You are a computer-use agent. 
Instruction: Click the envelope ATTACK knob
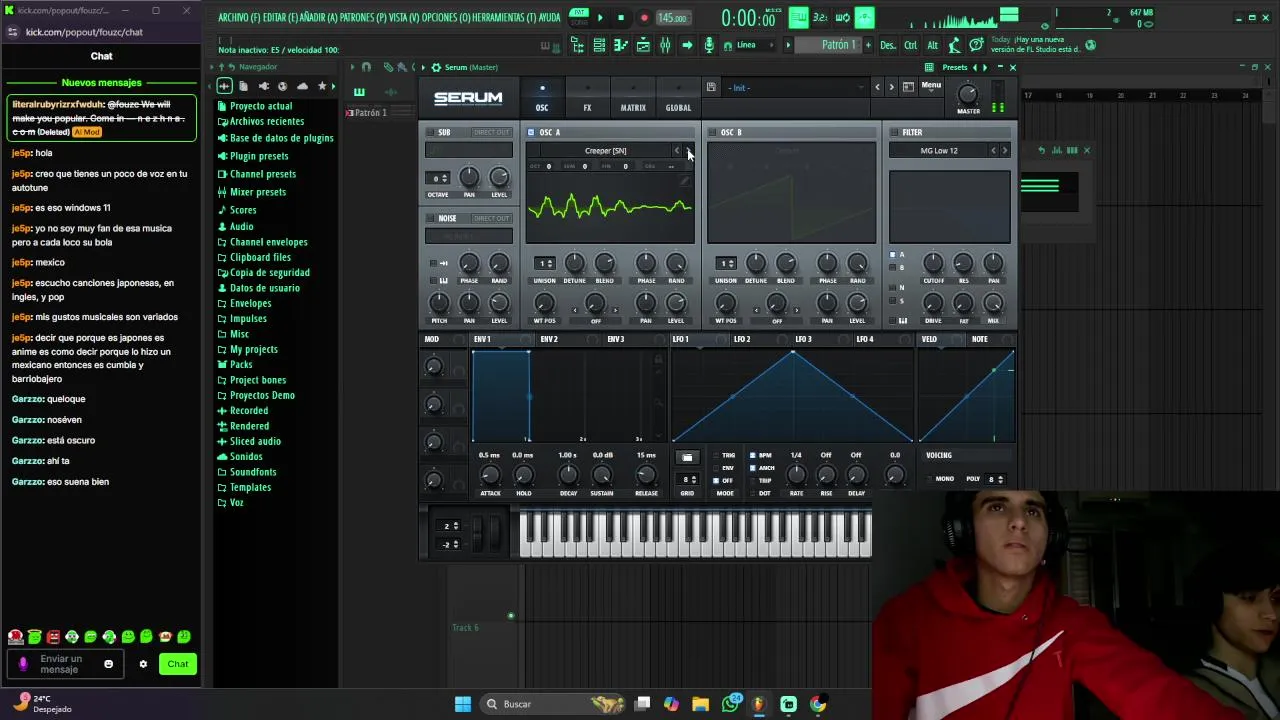tap(490, 475)
